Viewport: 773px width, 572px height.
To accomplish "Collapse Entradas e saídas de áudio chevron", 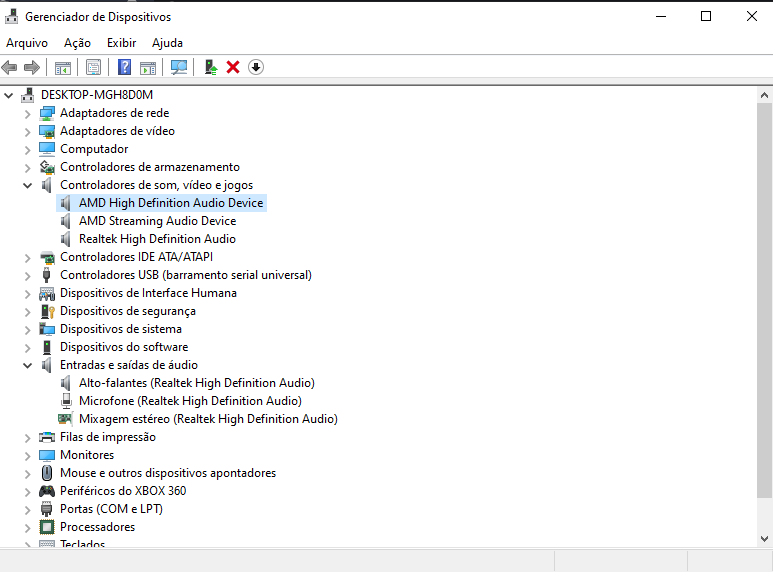I will pos(28,365).
